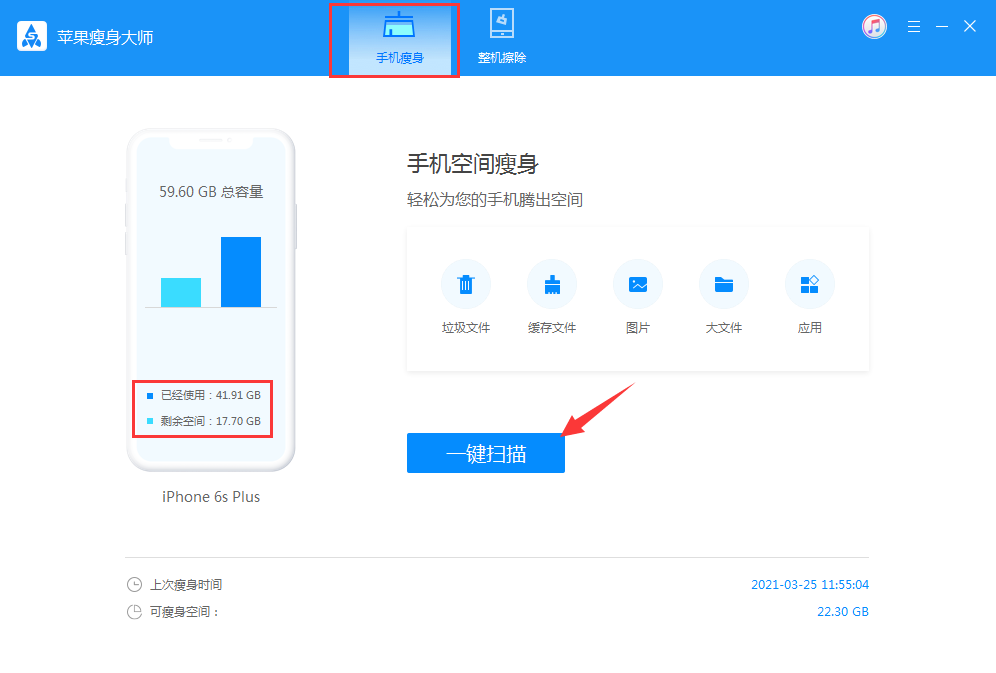
Task: Click the iPhone 6s Plus device name
Action: click(211, 496)
